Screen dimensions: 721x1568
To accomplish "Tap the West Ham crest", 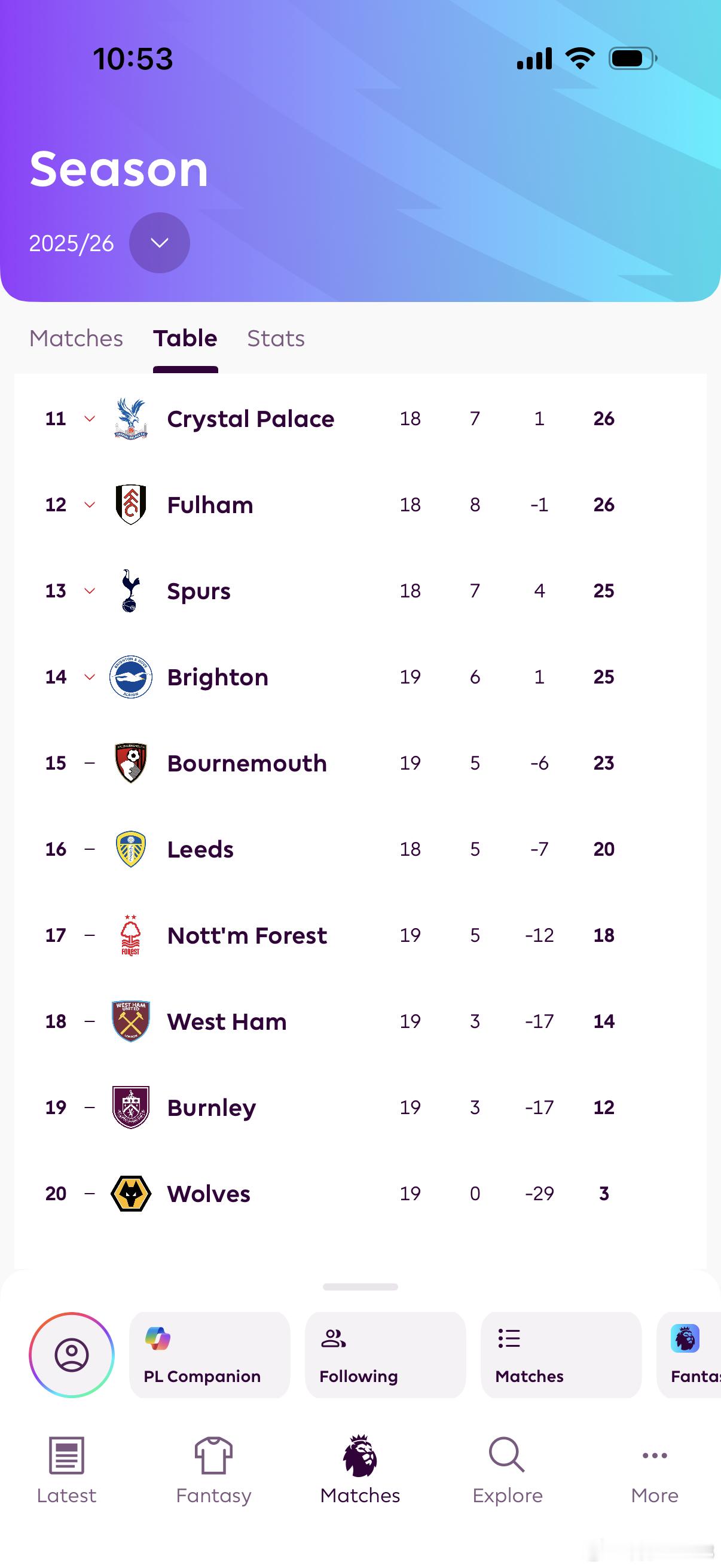I will click(x=131, y=1021).
